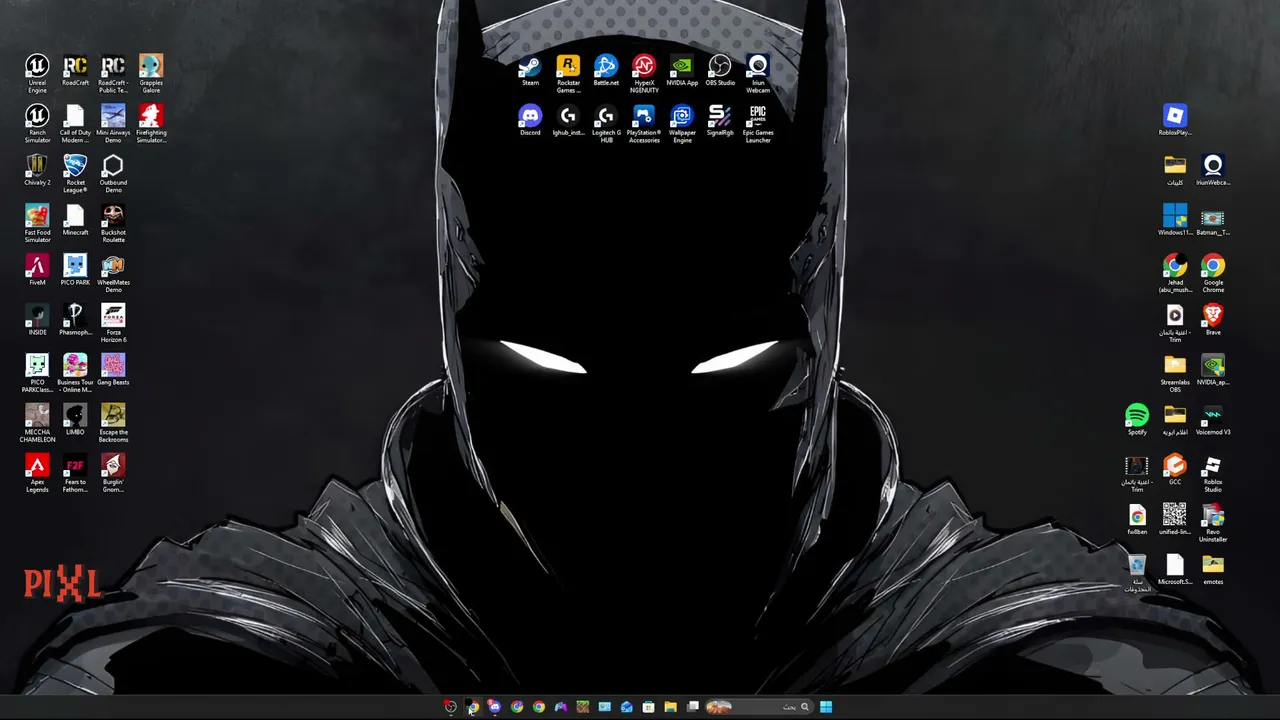Select the GCC desktop icon

[1175, 471]
